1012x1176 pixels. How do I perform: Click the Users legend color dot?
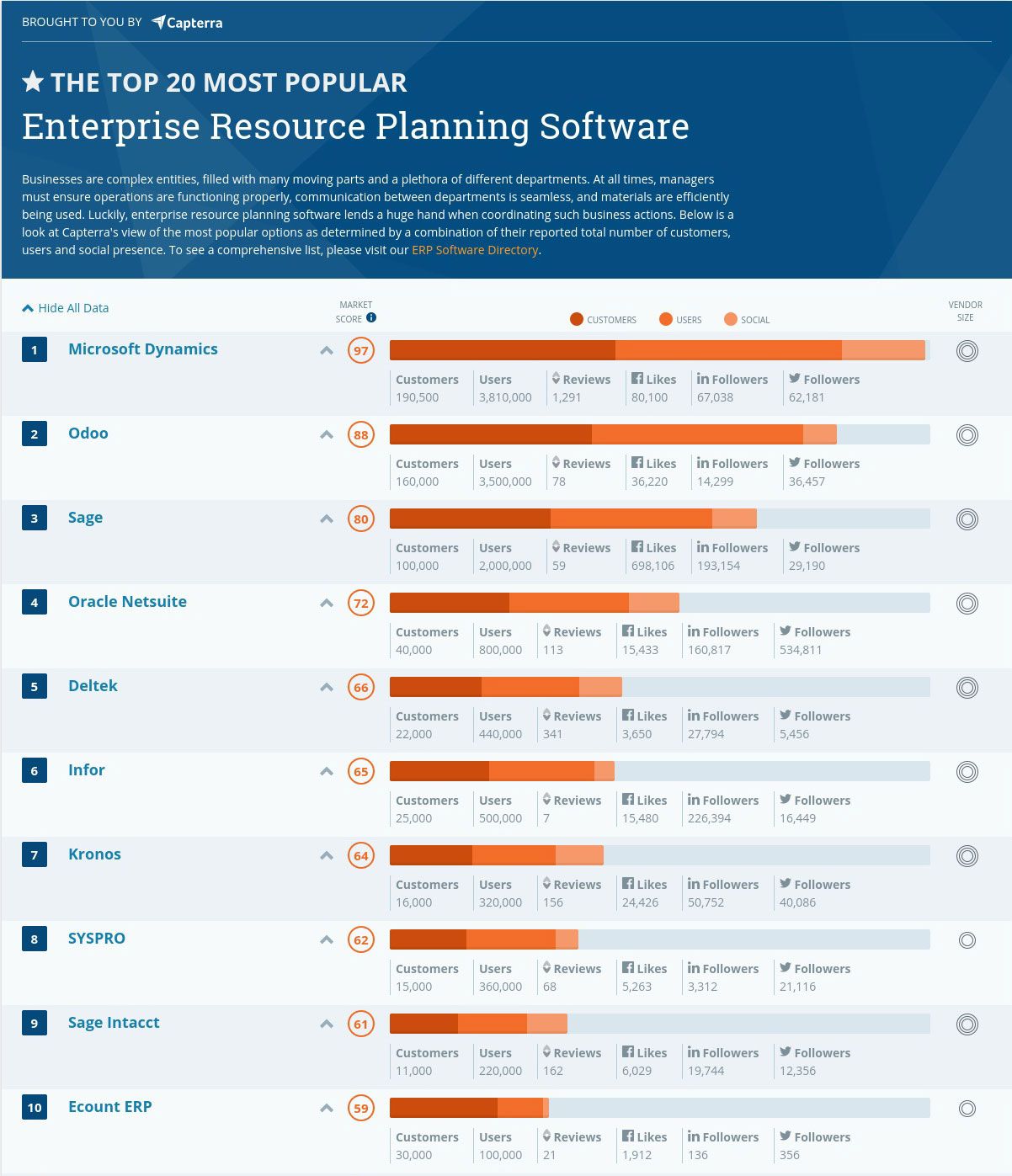click(x=666, y=319)
